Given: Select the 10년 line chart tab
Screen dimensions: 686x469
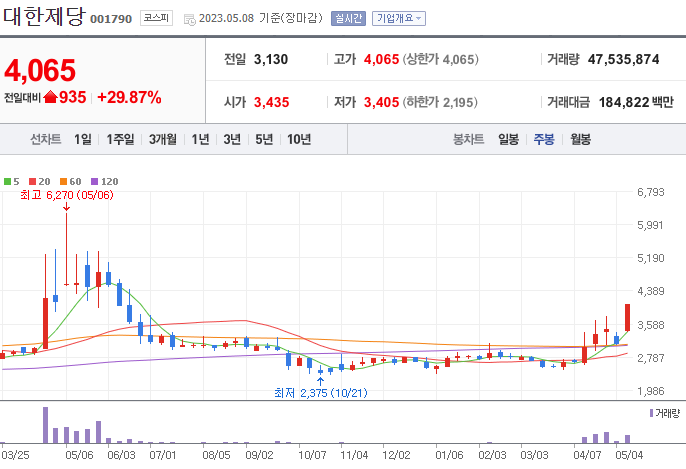Looking at the screenshot, I should [x=299, y=139].
